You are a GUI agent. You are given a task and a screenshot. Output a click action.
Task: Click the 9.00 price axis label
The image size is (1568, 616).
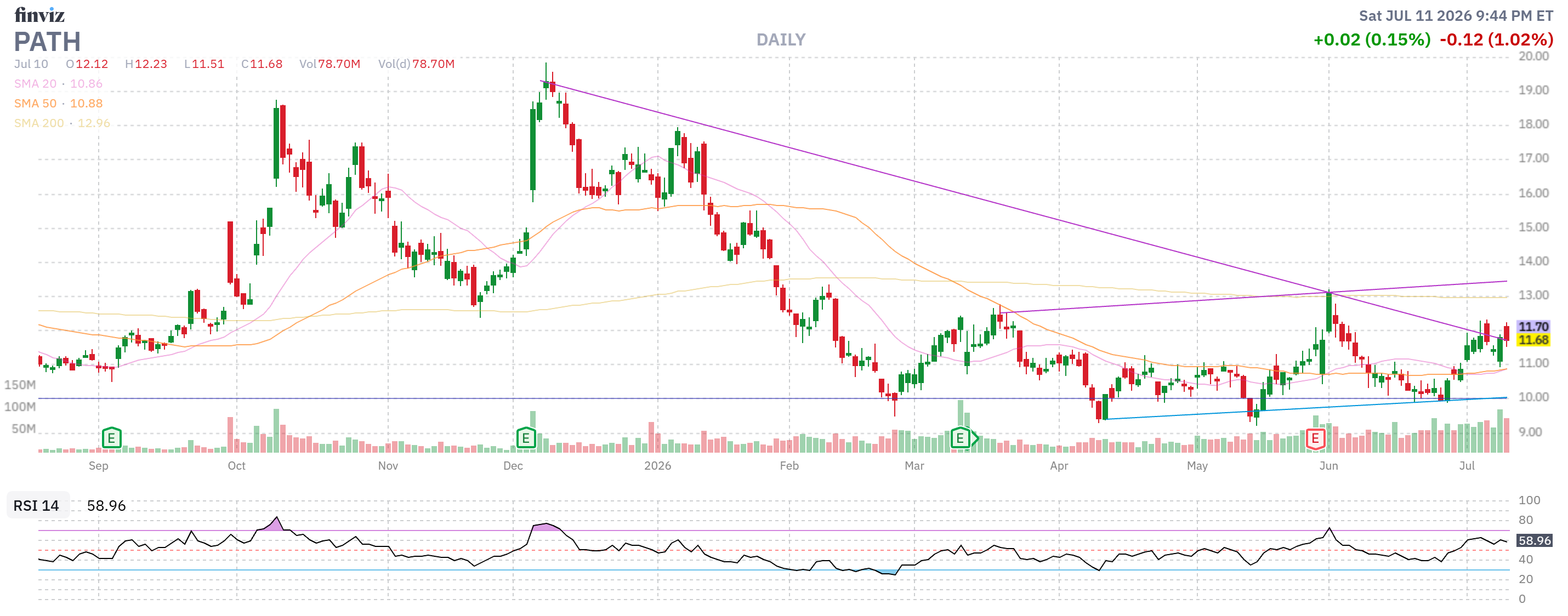(1530, 432)
